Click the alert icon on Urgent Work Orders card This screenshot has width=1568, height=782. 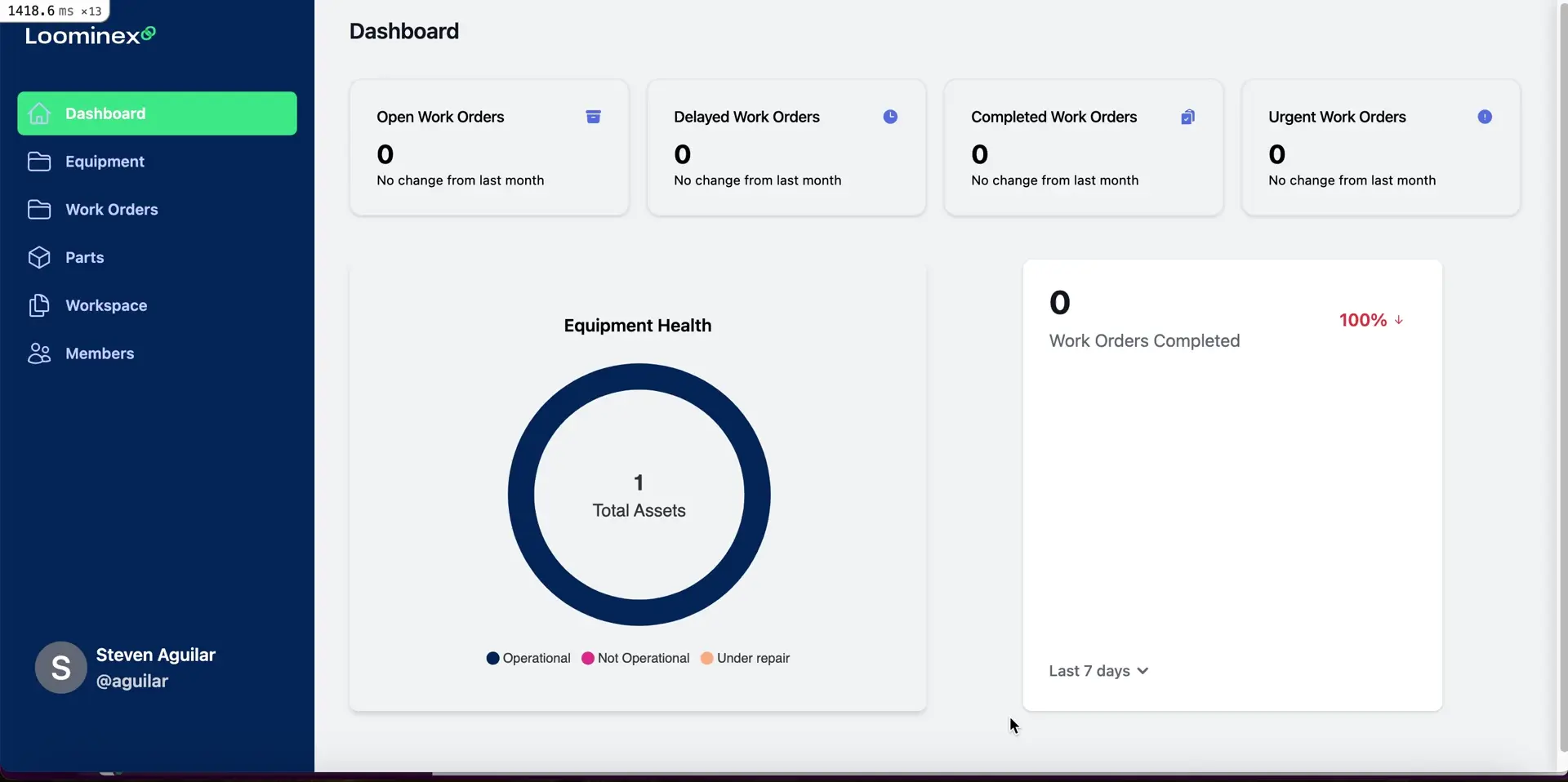pyautogui.click(x=1484, y=116)
